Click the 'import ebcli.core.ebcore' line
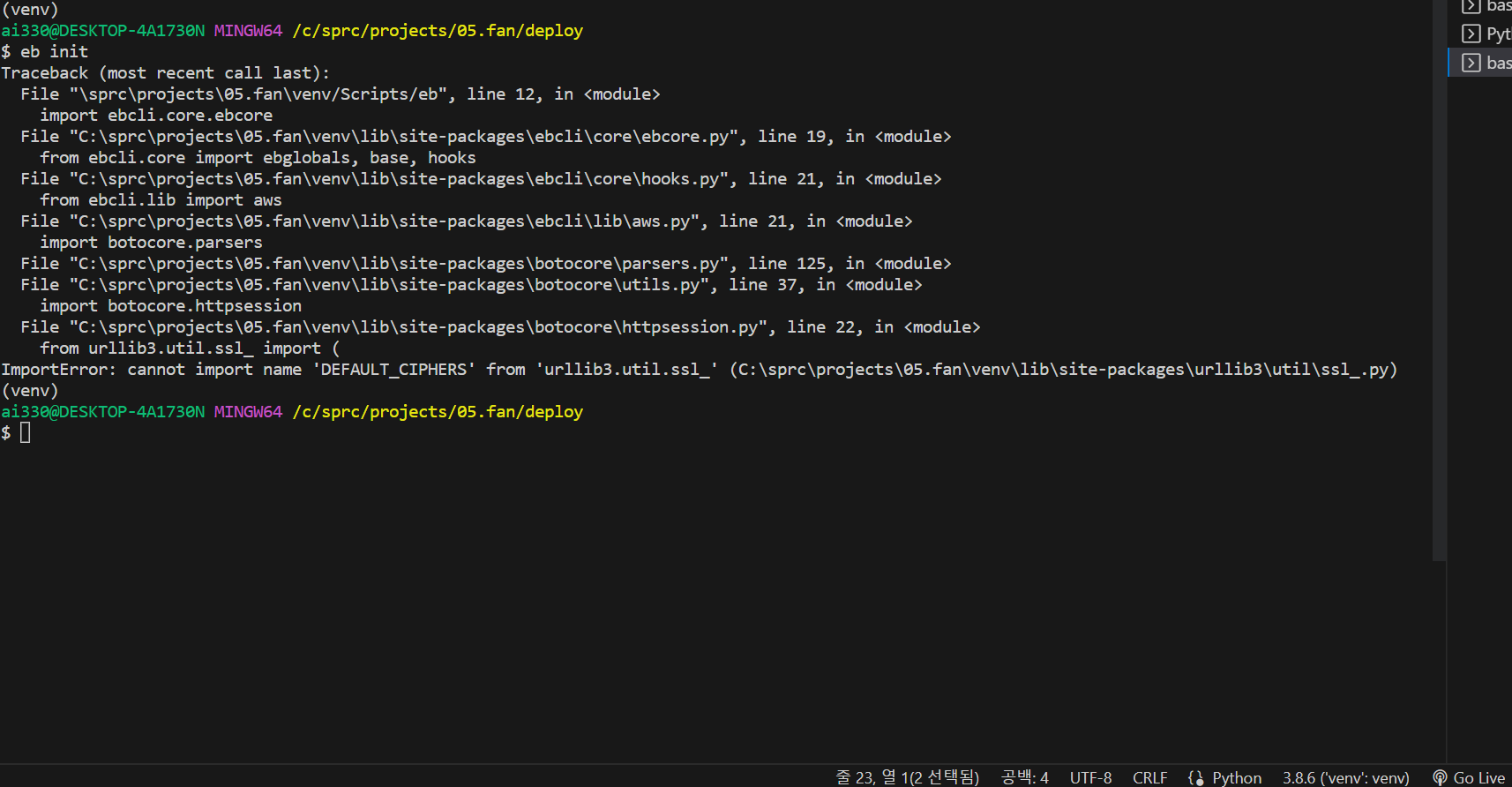The image size is (1512, 787). click(x=156, y=116)
